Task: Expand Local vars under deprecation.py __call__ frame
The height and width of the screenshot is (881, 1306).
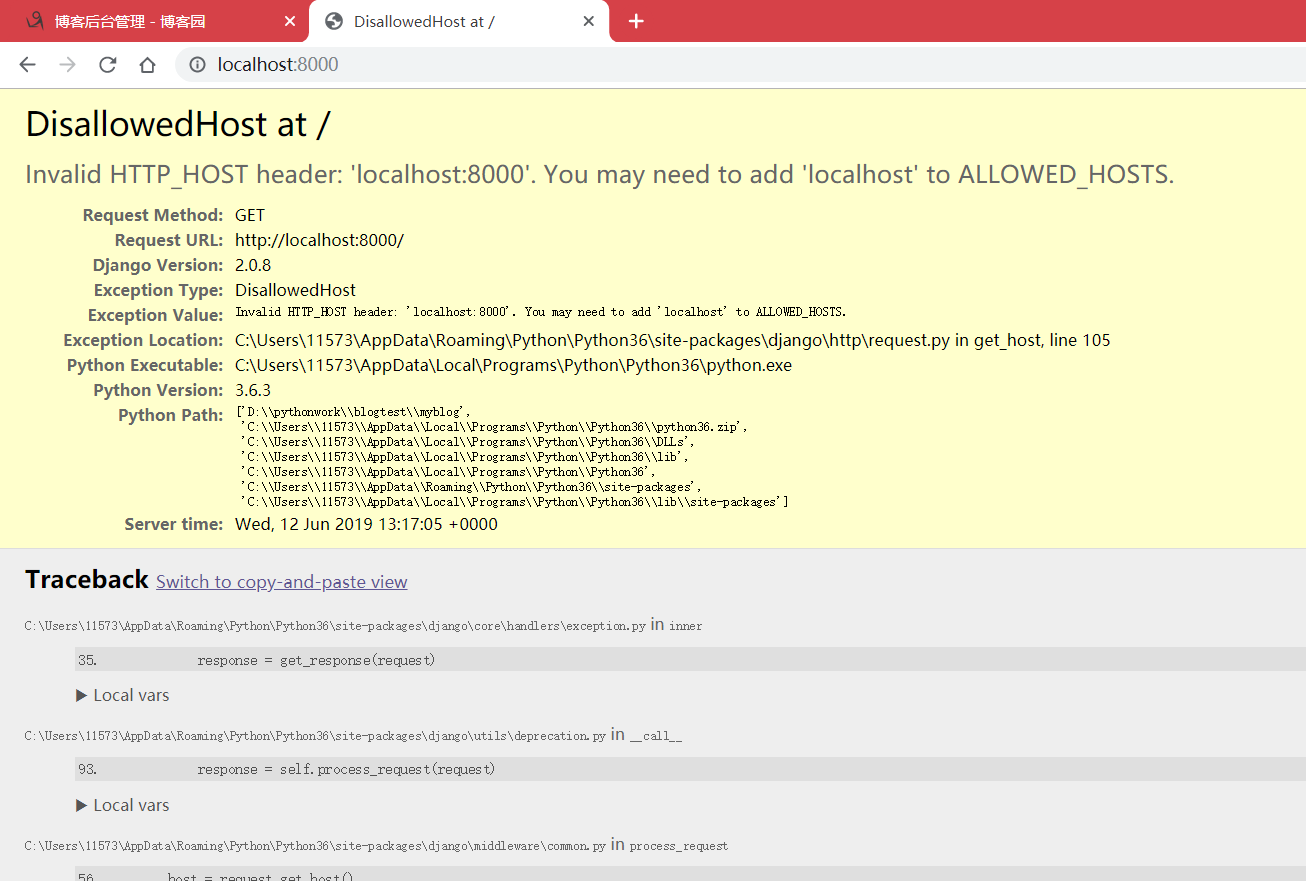Action: [123, 805]
